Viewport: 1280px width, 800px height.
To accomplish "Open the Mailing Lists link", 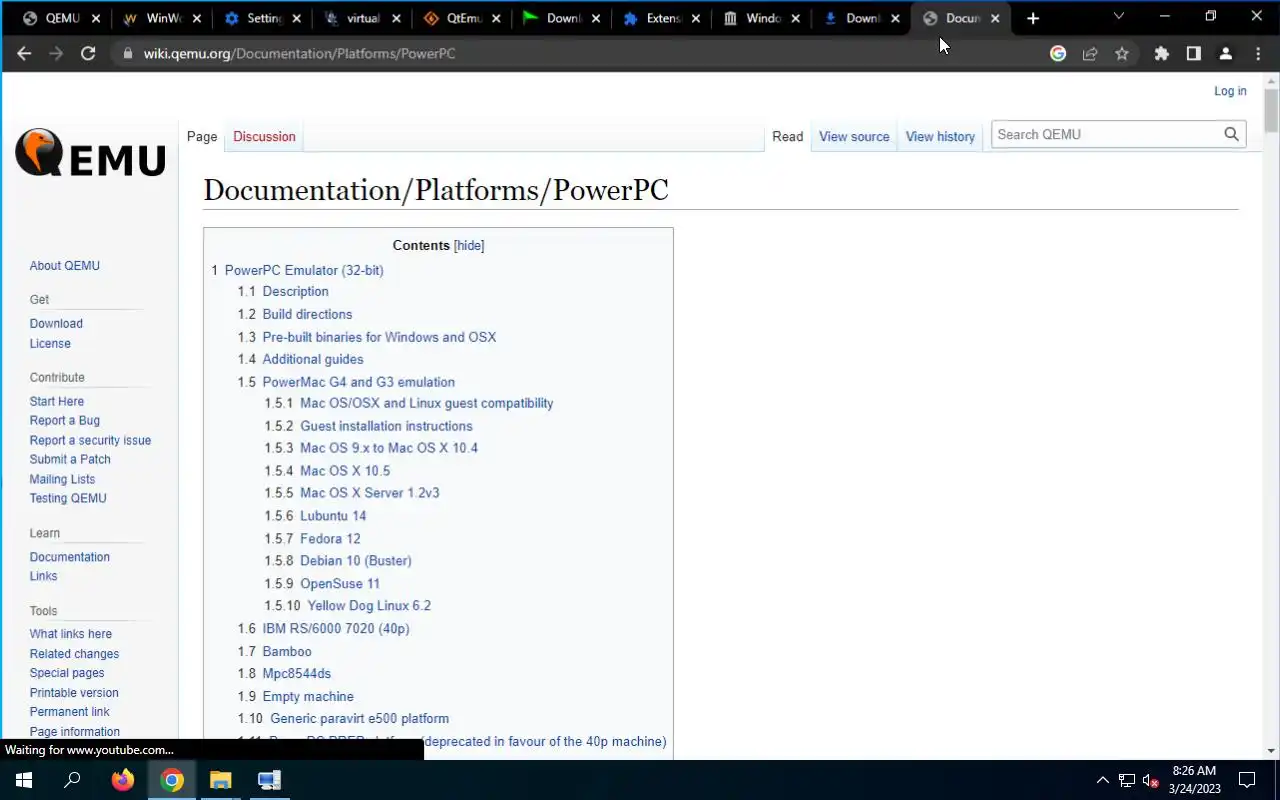I will point(62,479).
